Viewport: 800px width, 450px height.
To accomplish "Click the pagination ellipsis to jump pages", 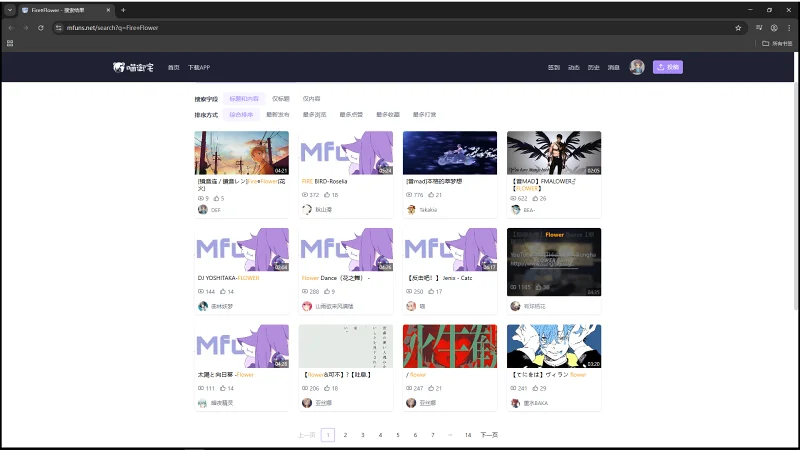I will click(449, 435).
